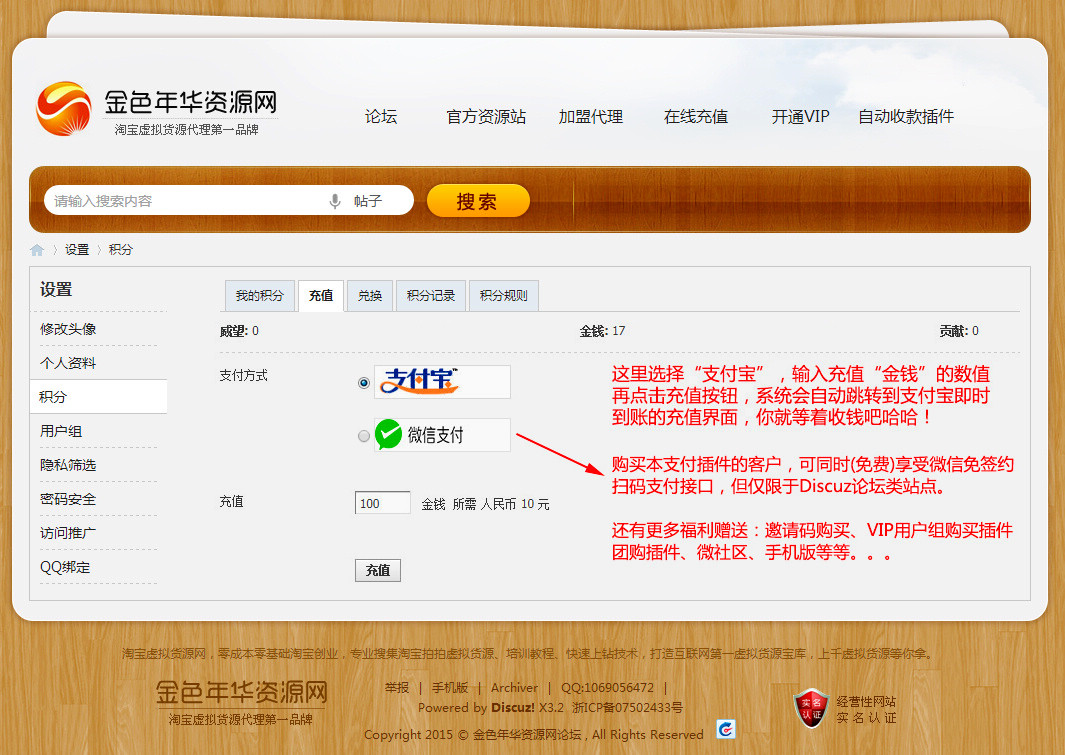
Task: Select the WeChat Pay radio button
Action: [x=364, y=436]
